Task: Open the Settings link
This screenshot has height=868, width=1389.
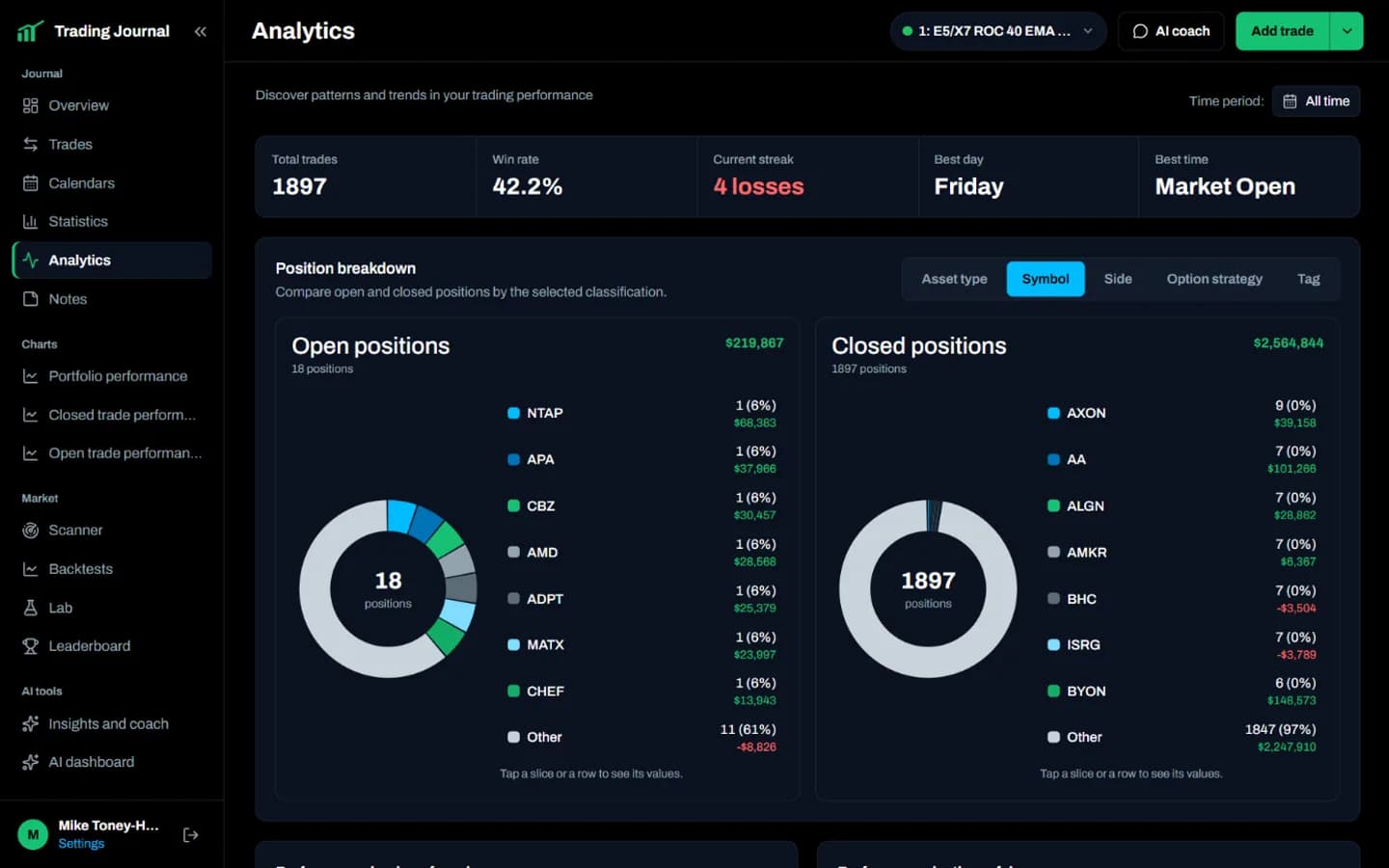Action: (81, 844)
